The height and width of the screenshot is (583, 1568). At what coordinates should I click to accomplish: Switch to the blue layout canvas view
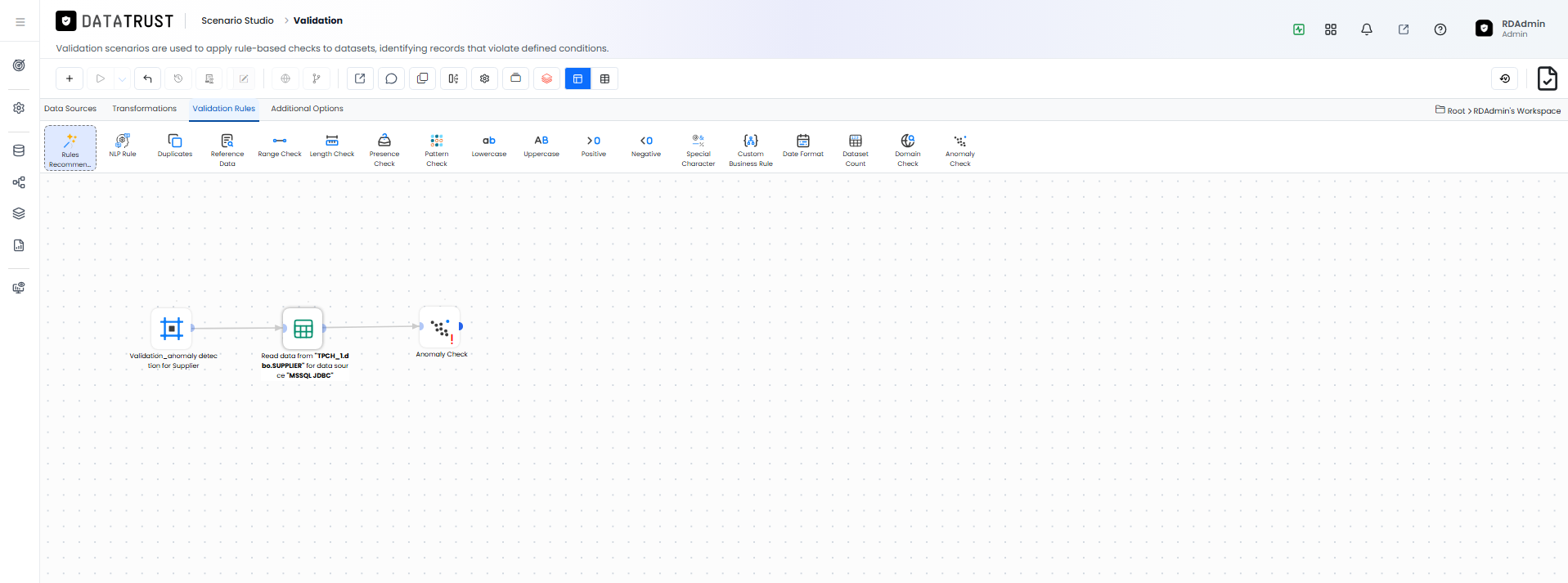pyautogui.click(x=577, y=78)
